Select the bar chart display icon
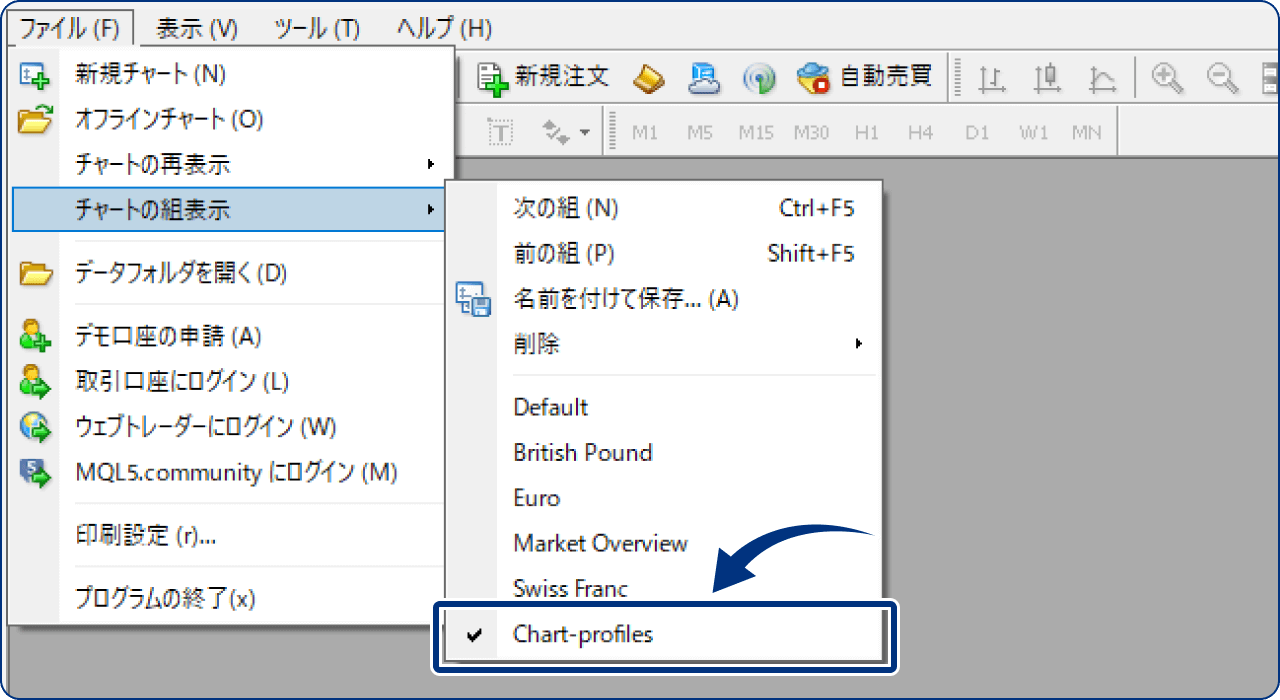 coord(992,78)
